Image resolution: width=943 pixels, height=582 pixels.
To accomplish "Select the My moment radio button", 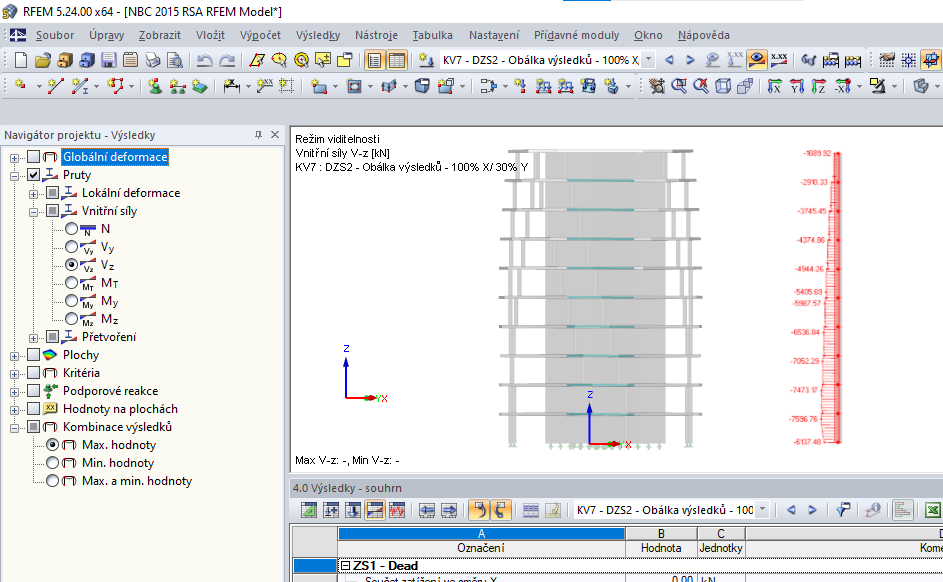I will pyautogui.click(x=72, y=301).
